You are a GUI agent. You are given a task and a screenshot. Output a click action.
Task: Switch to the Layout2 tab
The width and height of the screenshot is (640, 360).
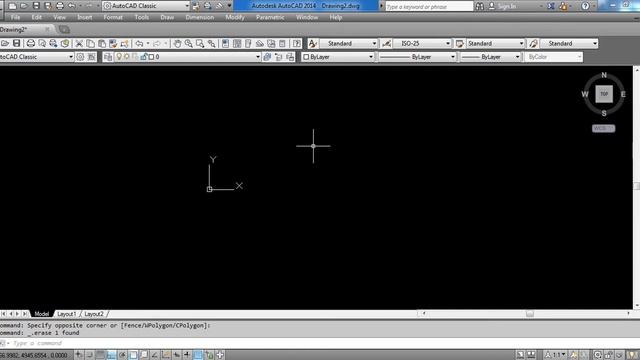[x=94, y=314]
